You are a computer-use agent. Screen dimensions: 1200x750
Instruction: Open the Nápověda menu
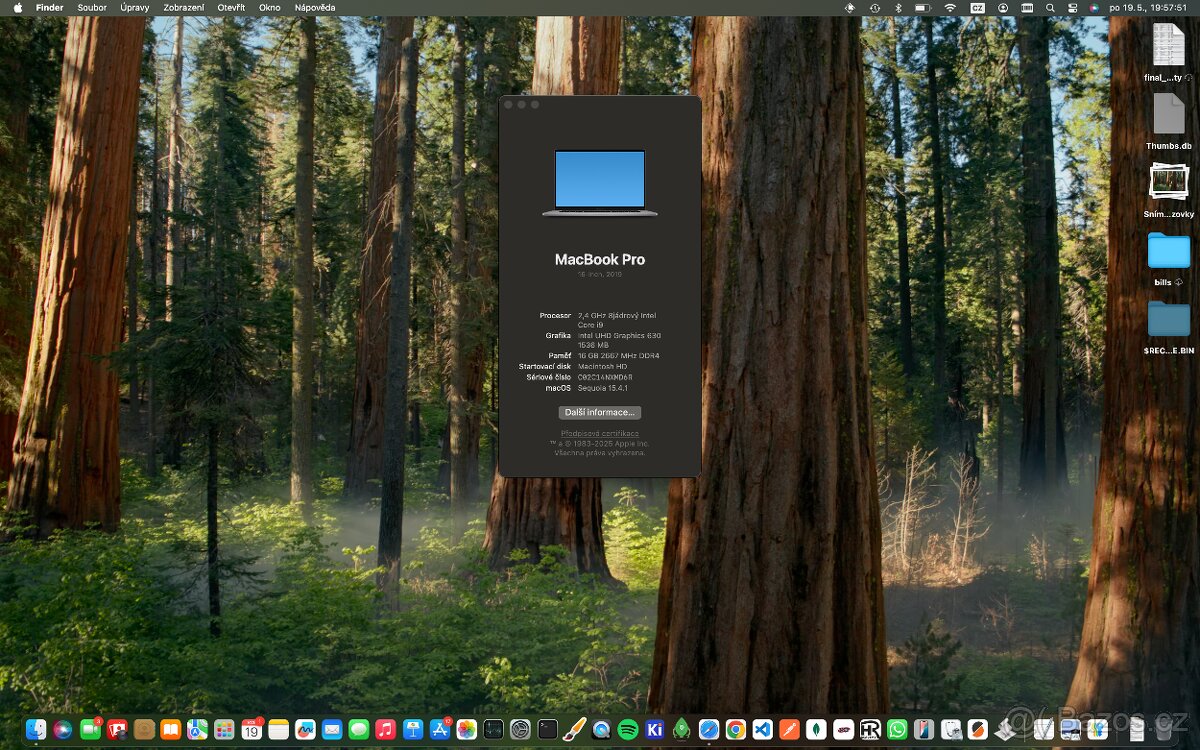point(315,8)
